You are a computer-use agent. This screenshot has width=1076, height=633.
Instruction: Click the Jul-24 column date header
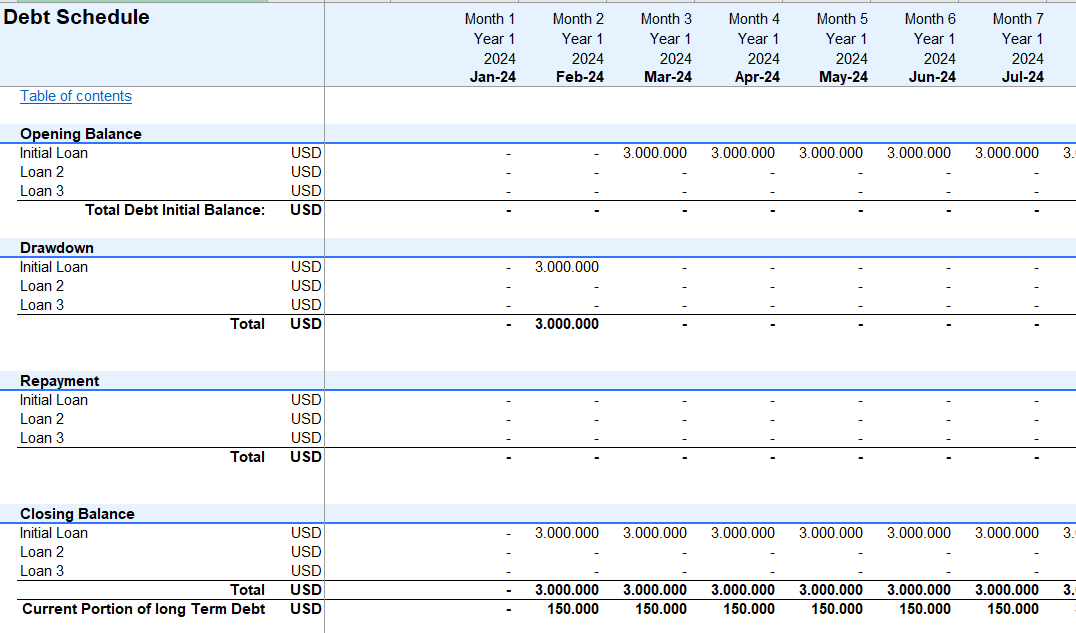coord(1022,77)
